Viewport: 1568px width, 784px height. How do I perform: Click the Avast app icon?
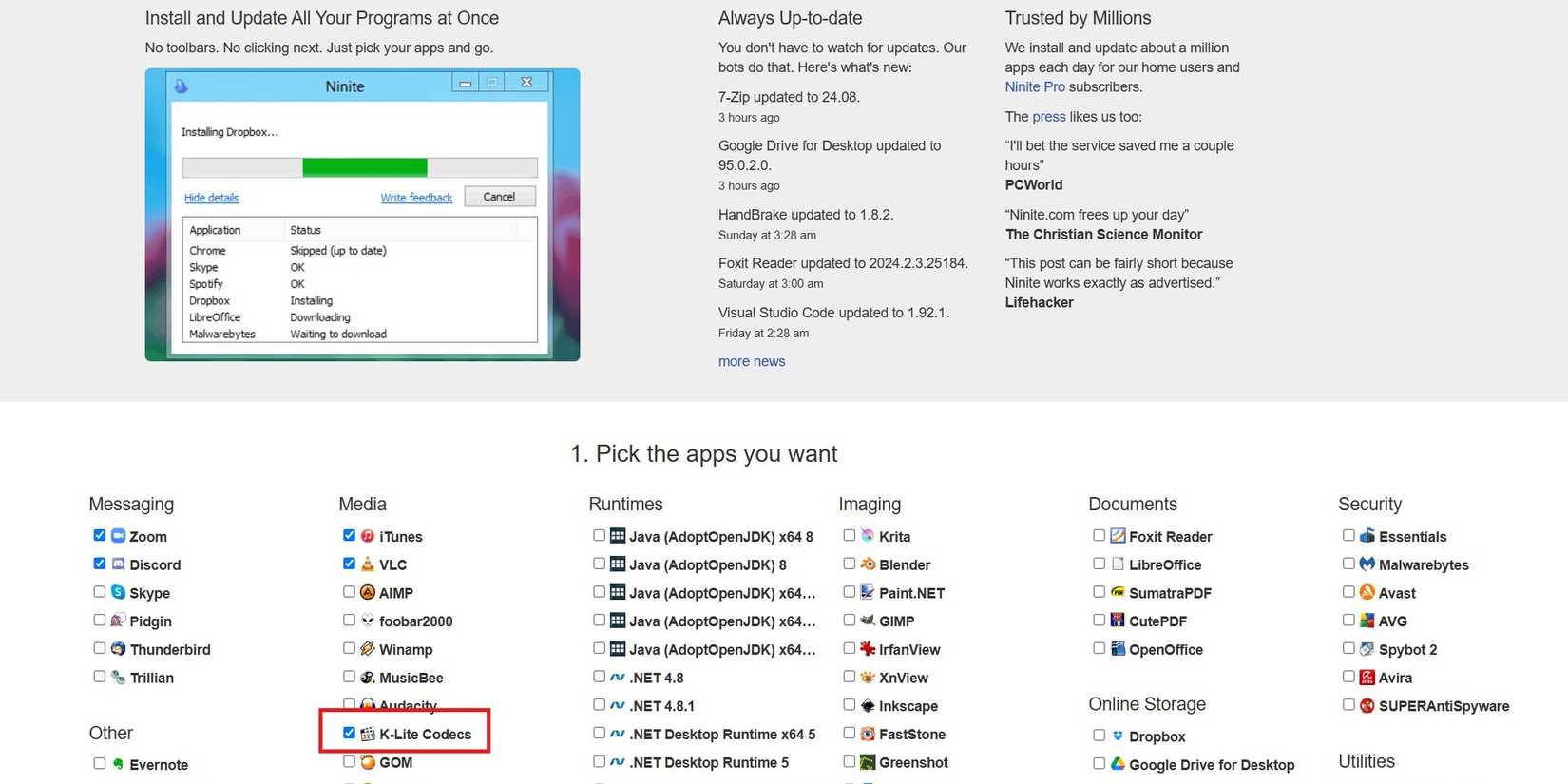tap(1367, 592)
